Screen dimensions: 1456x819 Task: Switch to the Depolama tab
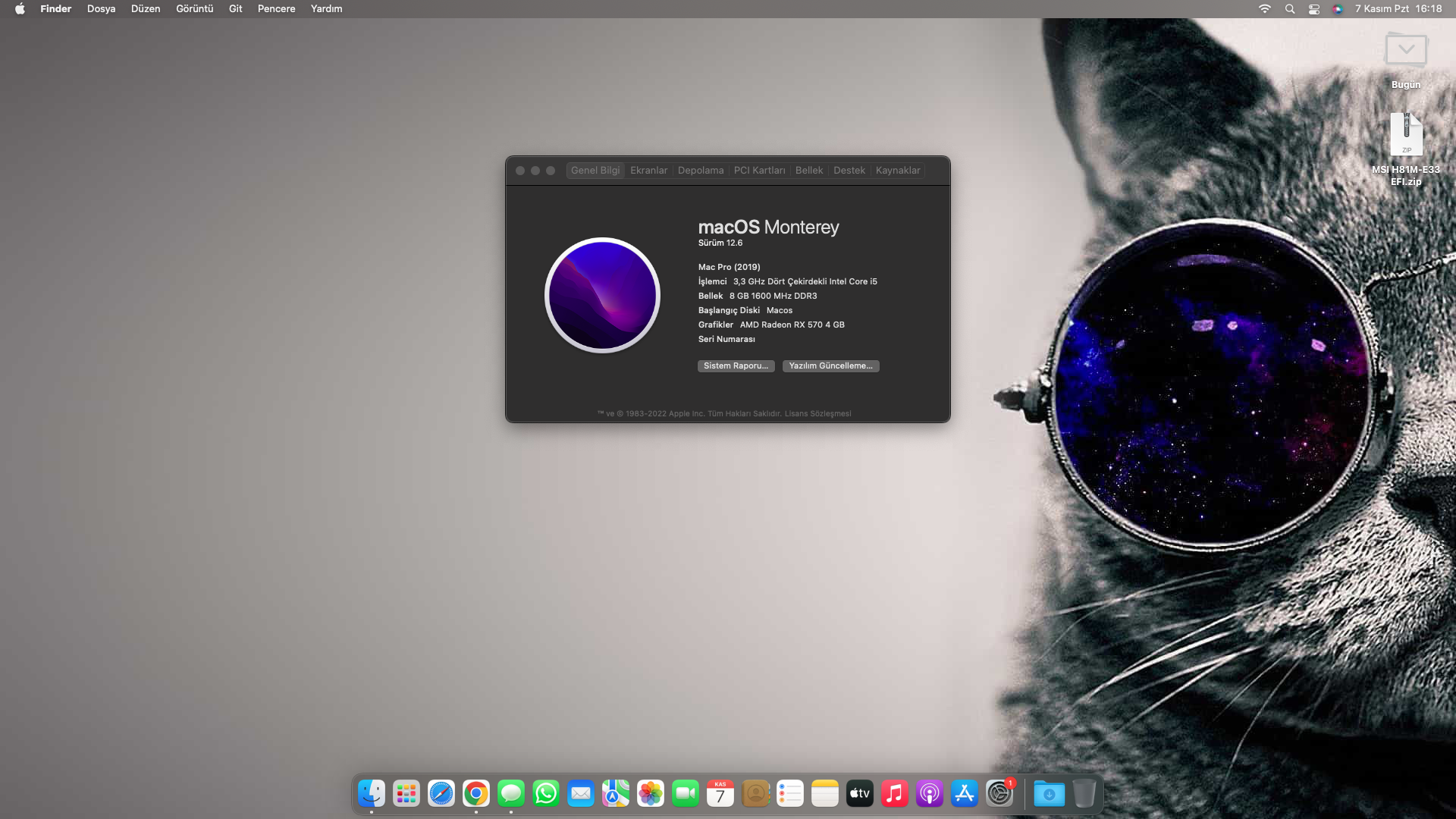coord(700,171)
